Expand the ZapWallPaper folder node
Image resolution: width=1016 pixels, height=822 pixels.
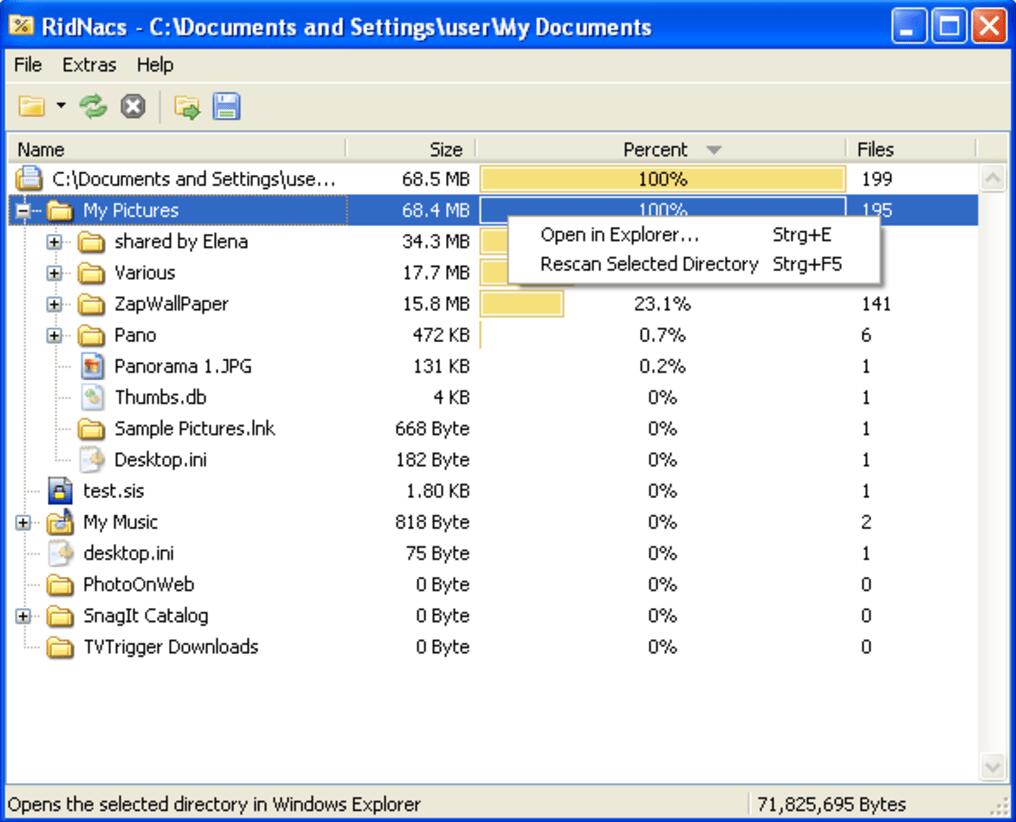tap(54, 304)
